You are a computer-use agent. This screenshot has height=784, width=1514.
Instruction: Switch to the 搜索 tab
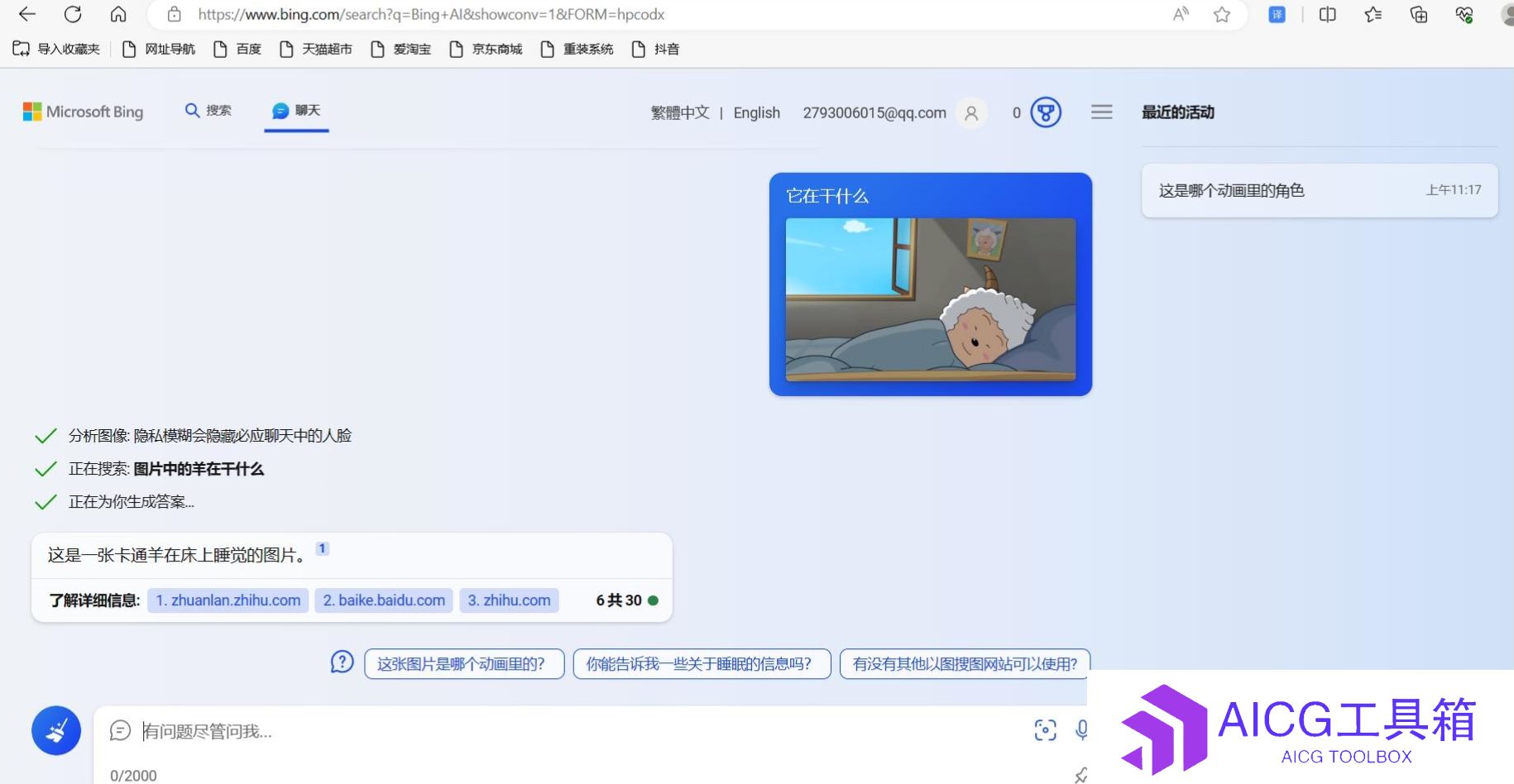[x=208, y=111]
